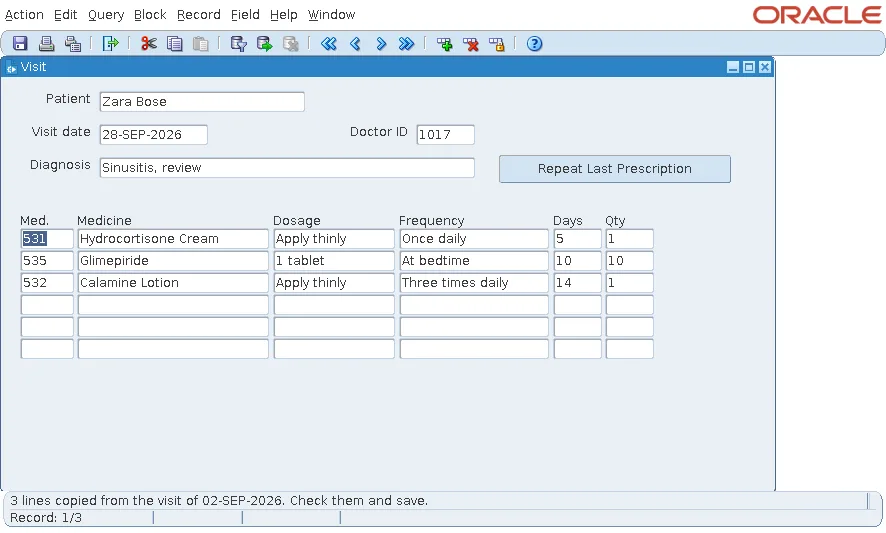Go to the previous record arrow
Viewport: 886px width, 533px height.
[x=355, y=44]
